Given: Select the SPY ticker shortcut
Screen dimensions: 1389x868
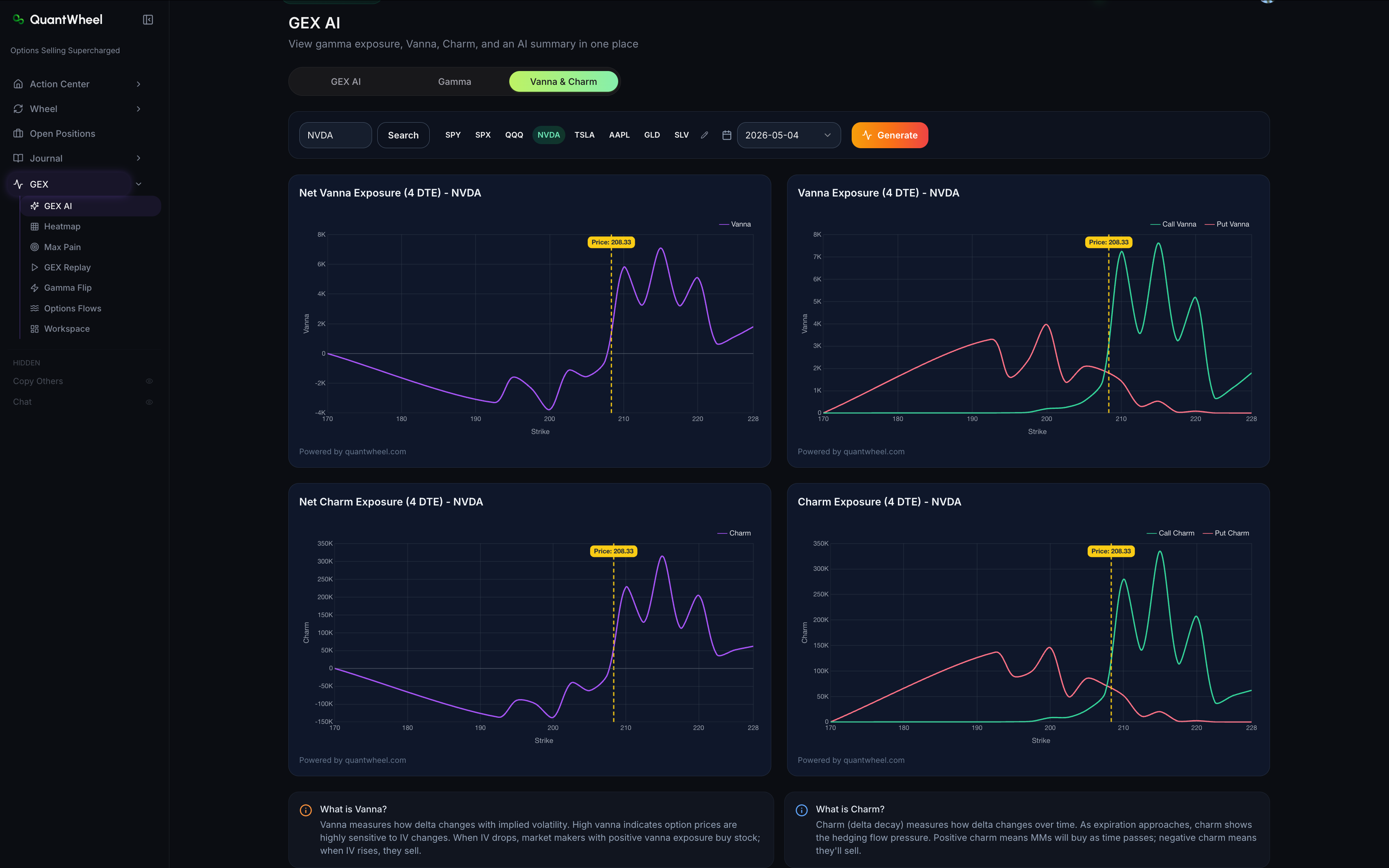Looking at the screenshot, I should coord(453,135).
